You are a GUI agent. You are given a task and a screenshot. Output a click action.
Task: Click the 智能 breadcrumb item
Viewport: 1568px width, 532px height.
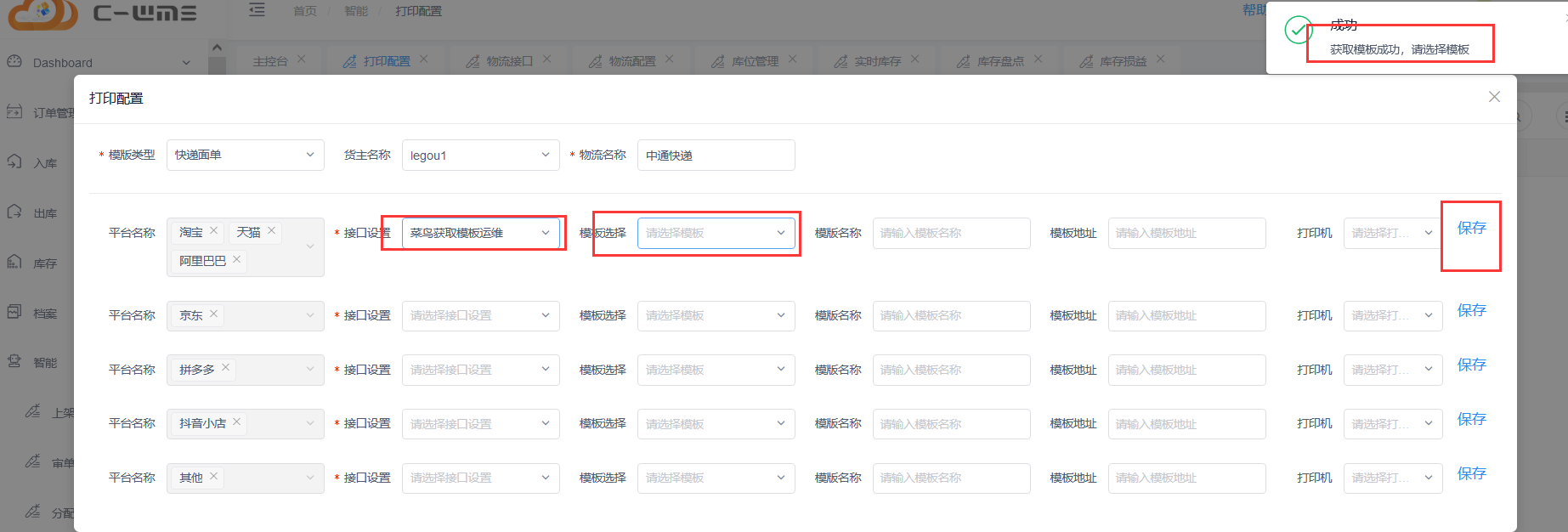point(356,11)
